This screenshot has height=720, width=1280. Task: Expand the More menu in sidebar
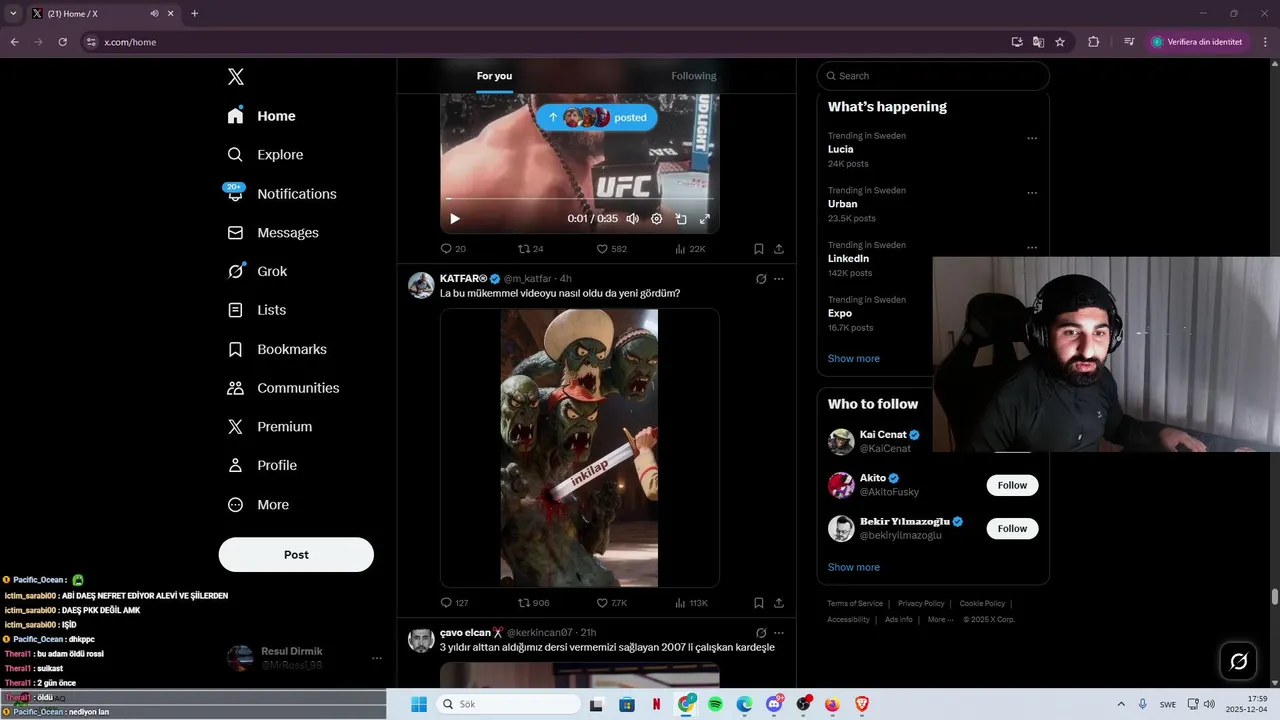pyautogui.click(x=259, y=505)
